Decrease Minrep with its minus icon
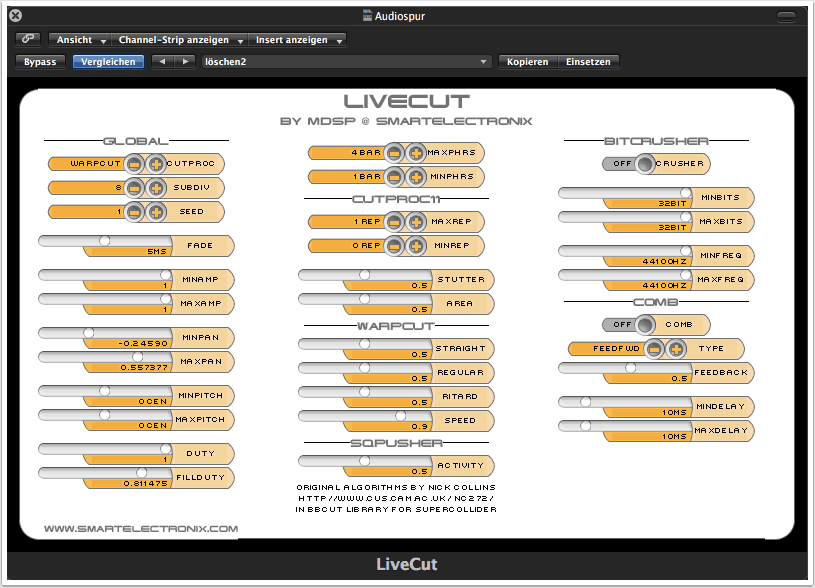Image resolution: width=815 pixels, height=588 pixels. pos(394,245)
